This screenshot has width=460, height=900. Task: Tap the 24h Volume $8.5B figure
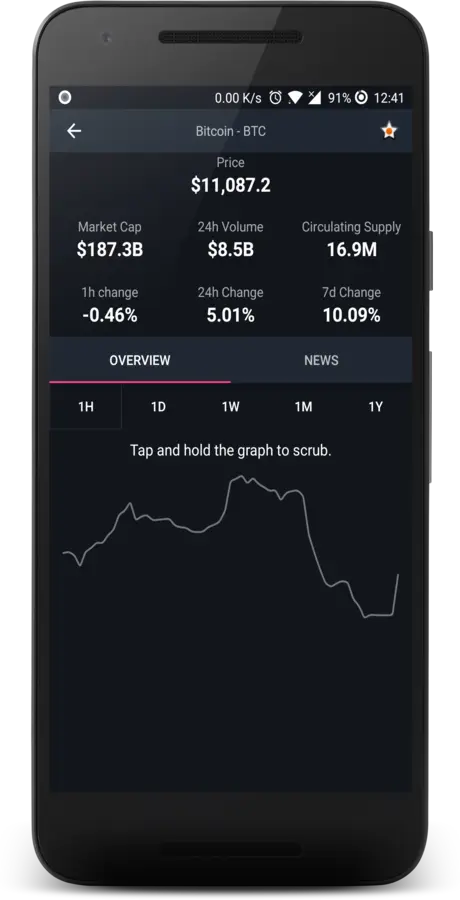click(230, 250)
